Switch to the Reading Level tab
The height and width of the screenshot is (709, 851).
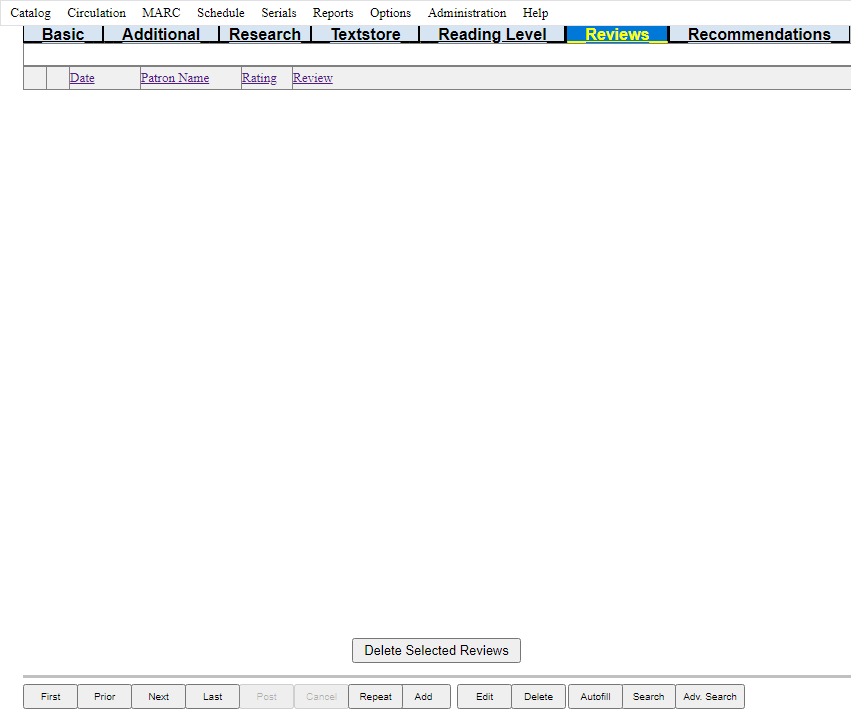pyautogui.click(x=492, y=35)
